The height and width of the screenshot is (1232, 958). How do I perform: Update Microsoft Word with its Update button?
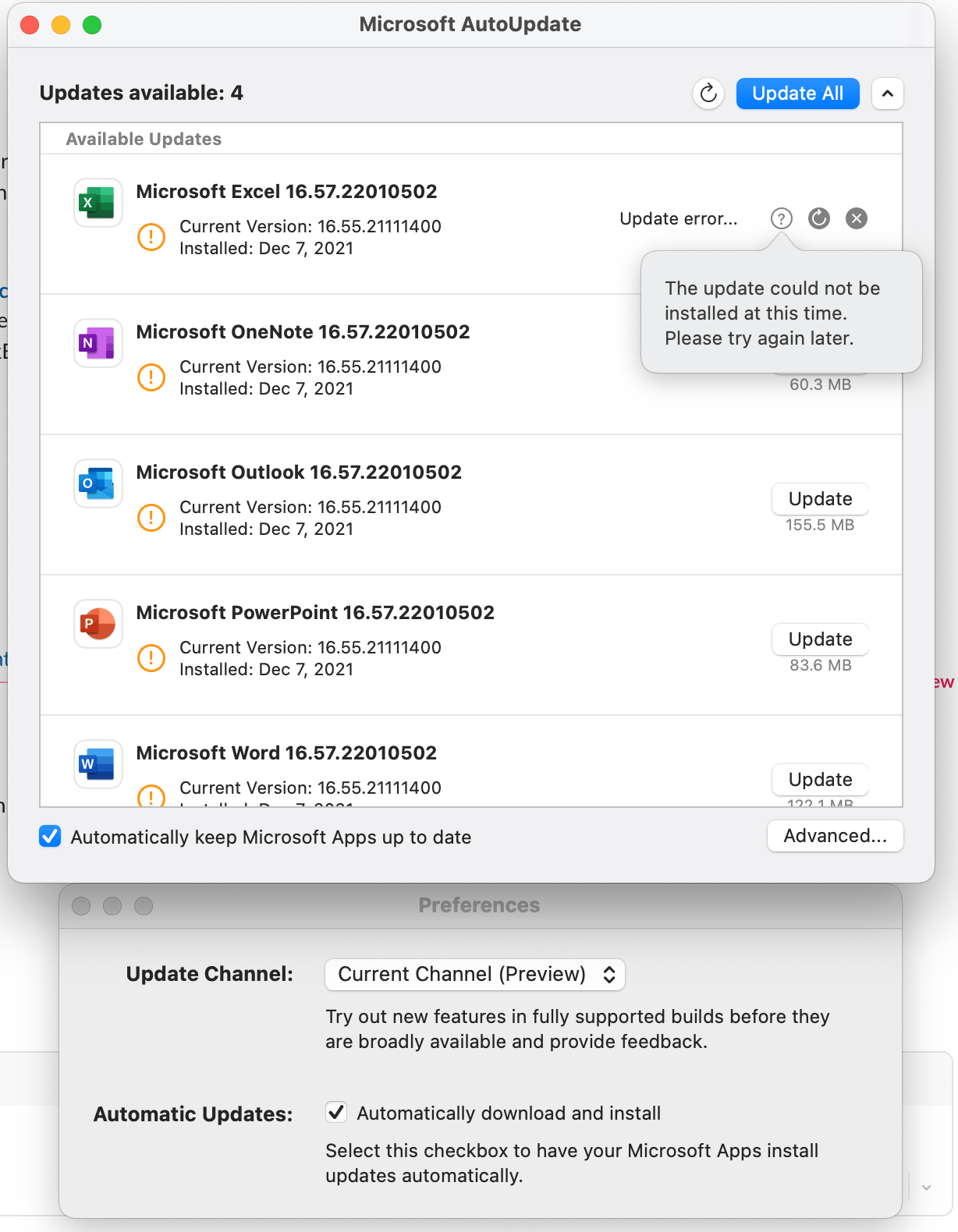click(x=820, y=780)
